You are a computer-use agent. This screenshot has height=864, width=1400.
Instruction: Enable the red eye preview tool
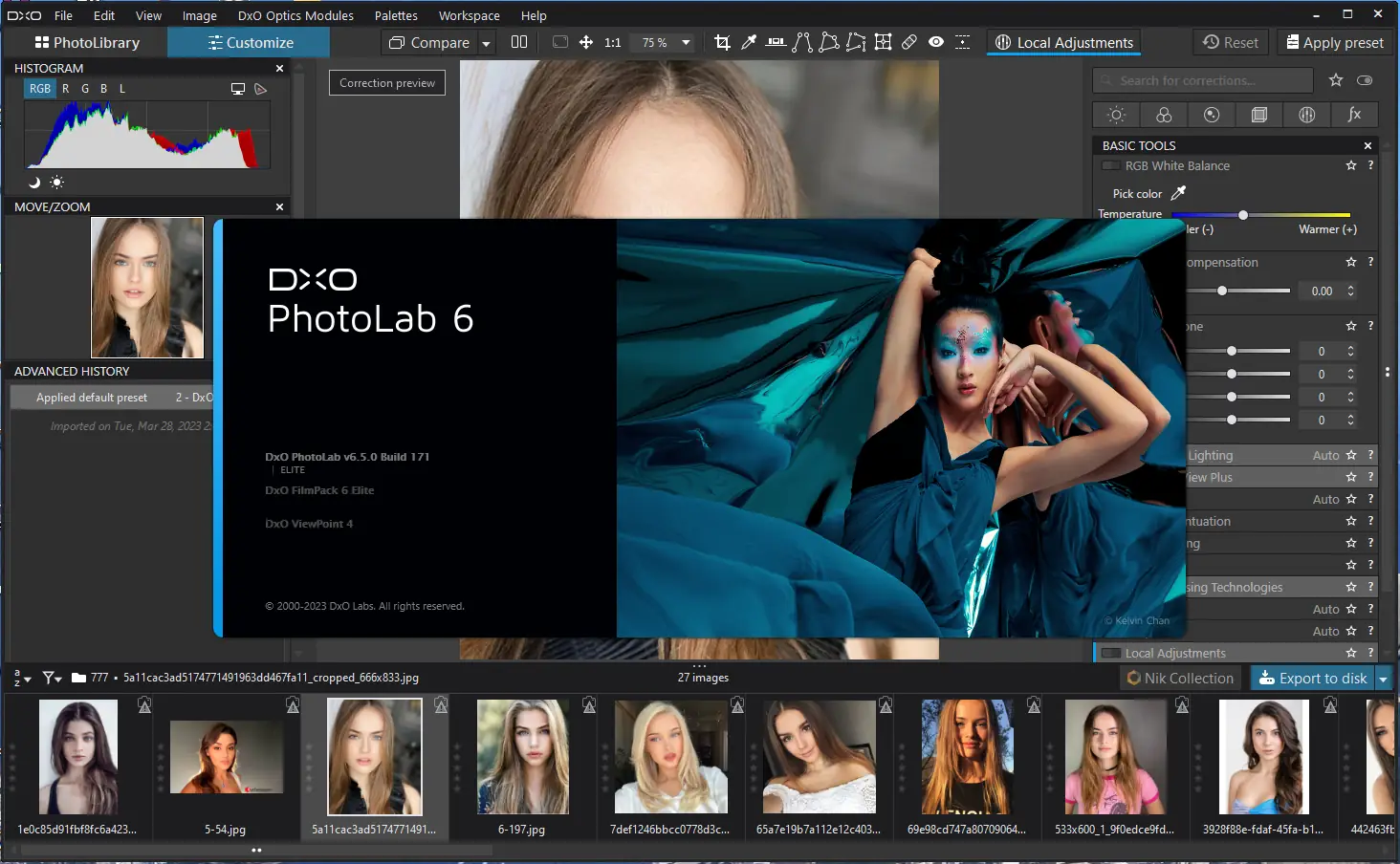tap(936, 42)
